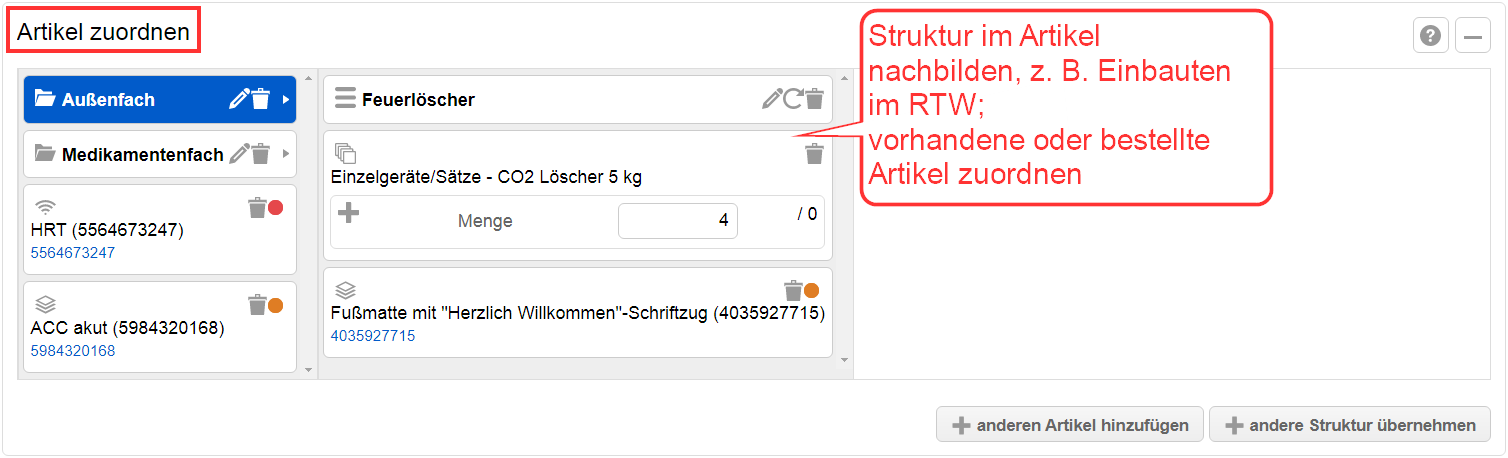The width and height of the screenshot is (1508, 458).
Task: Delete Medikamentenfach with its trash icon
Action: (x=260, y=153)
